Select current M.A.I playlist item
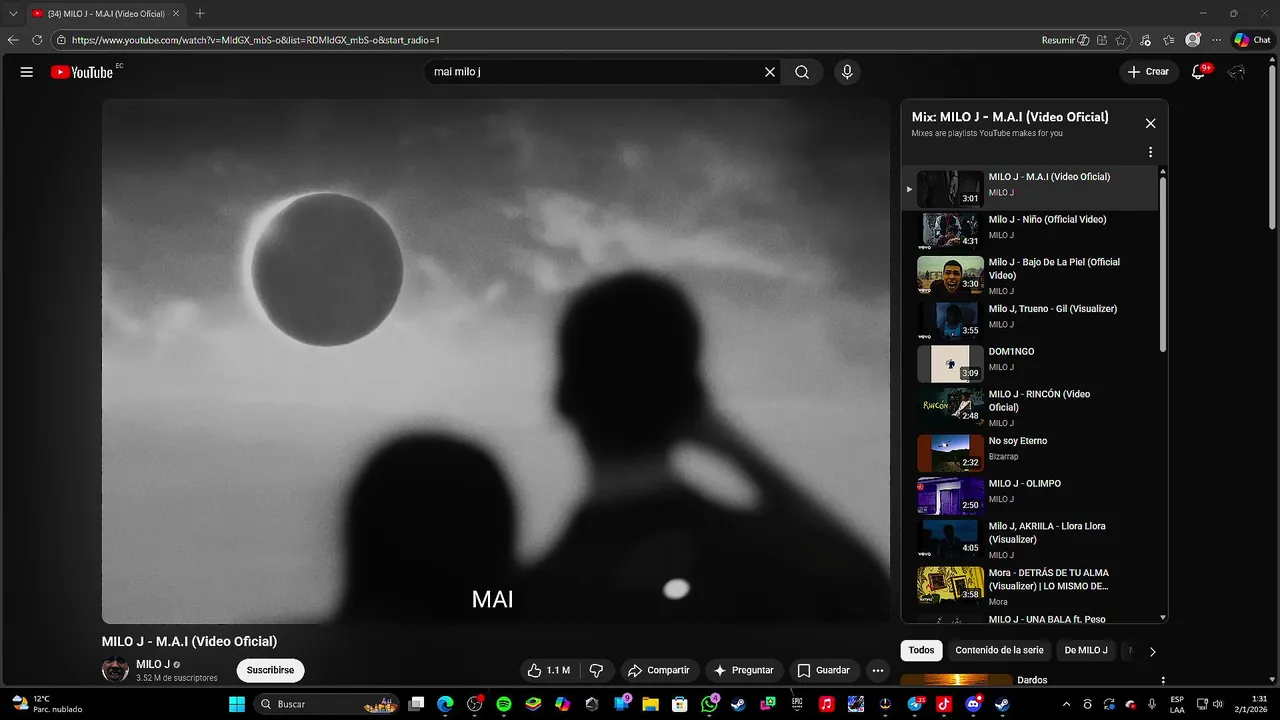Image resolution: width=1280 pixels, height=720 pixels. click(1030, 187)
